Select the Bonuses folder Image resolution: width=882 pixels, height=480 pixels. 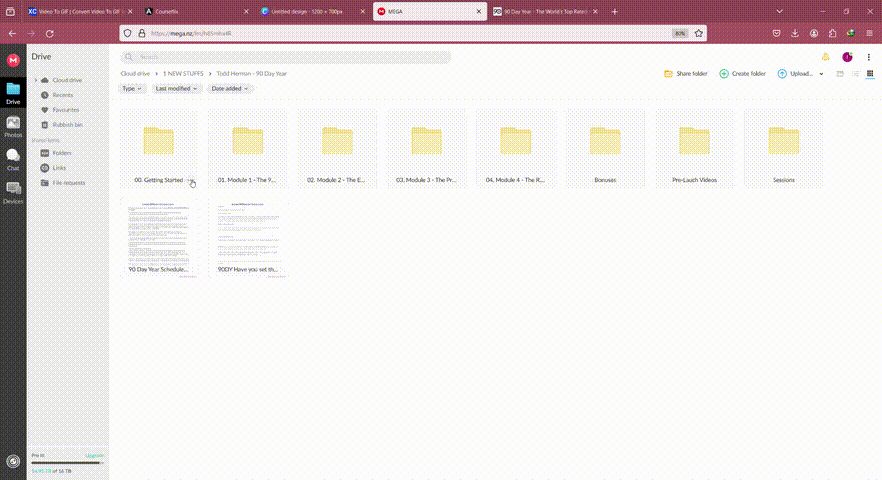pos(605,148)
